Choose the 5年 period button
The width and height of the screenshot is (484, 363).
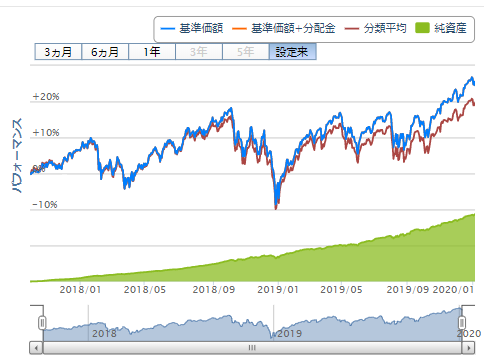[x=246, y=52]
